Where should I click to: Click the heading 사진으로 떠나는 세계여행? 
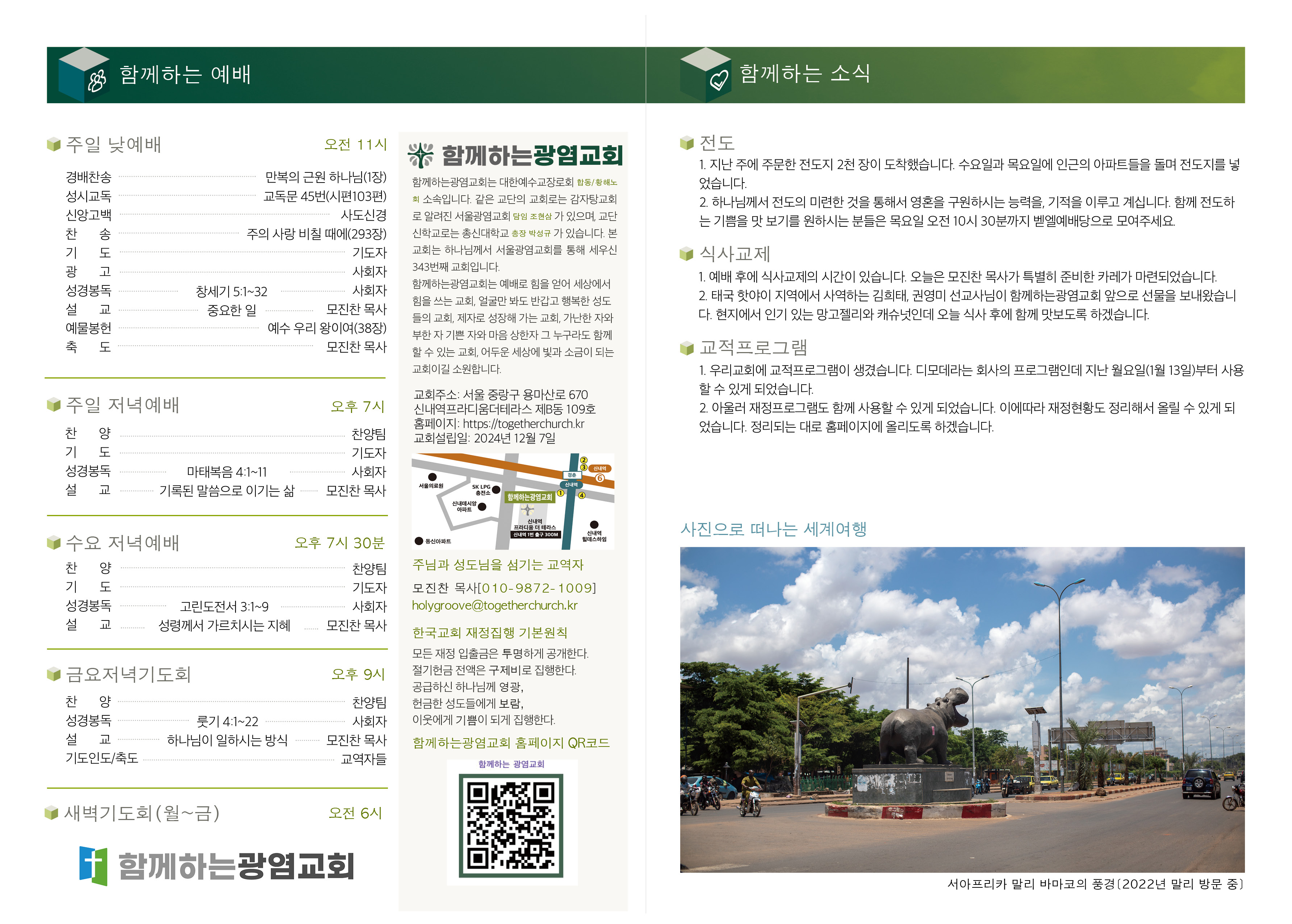[773, 528]
